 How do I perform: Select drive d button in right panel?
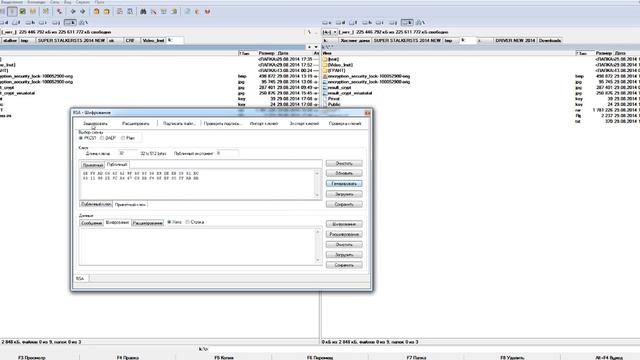click(x=340, y=22)
